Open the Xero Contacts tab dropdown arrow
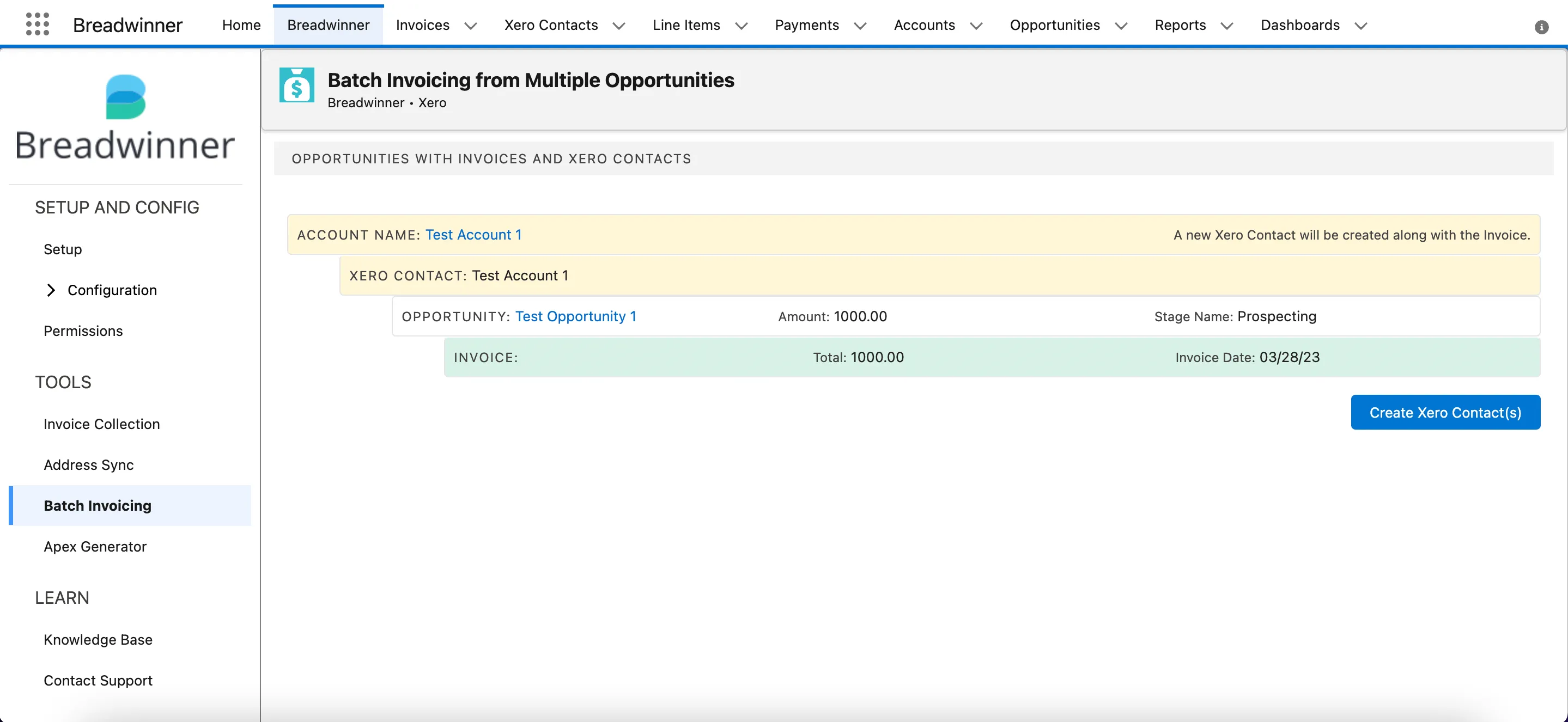This screenshot has height=722, width=1568. click(x=619, y=26)
